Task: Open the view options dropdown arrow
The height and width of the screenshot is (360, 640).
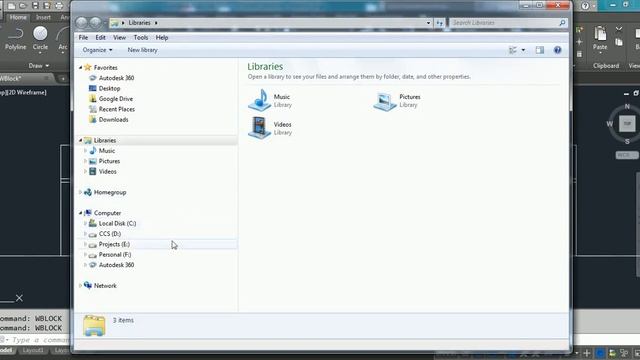Action: click(x=523, y=50)
